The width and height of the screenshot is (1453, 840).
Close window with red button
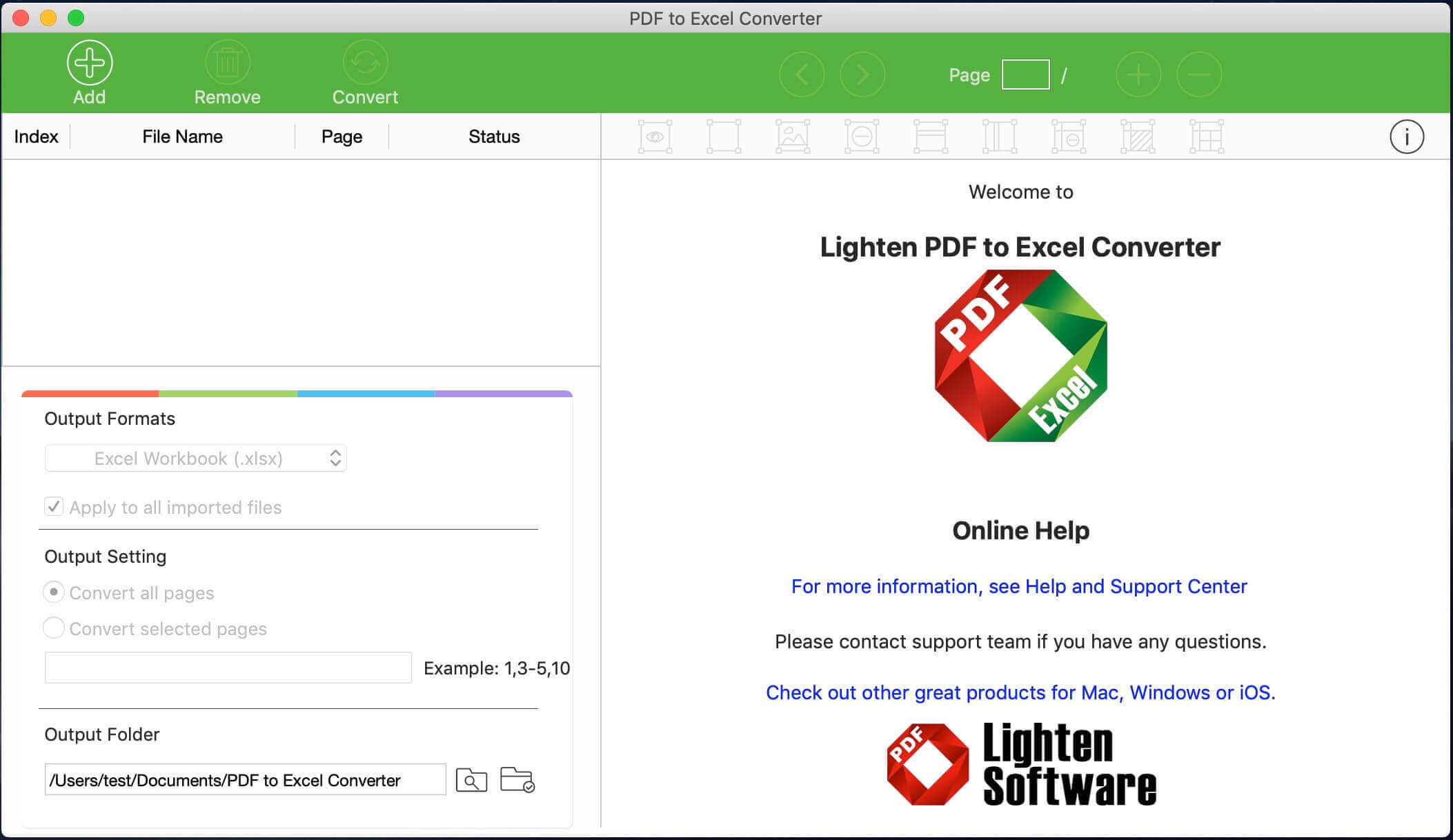tap(21, 18)
